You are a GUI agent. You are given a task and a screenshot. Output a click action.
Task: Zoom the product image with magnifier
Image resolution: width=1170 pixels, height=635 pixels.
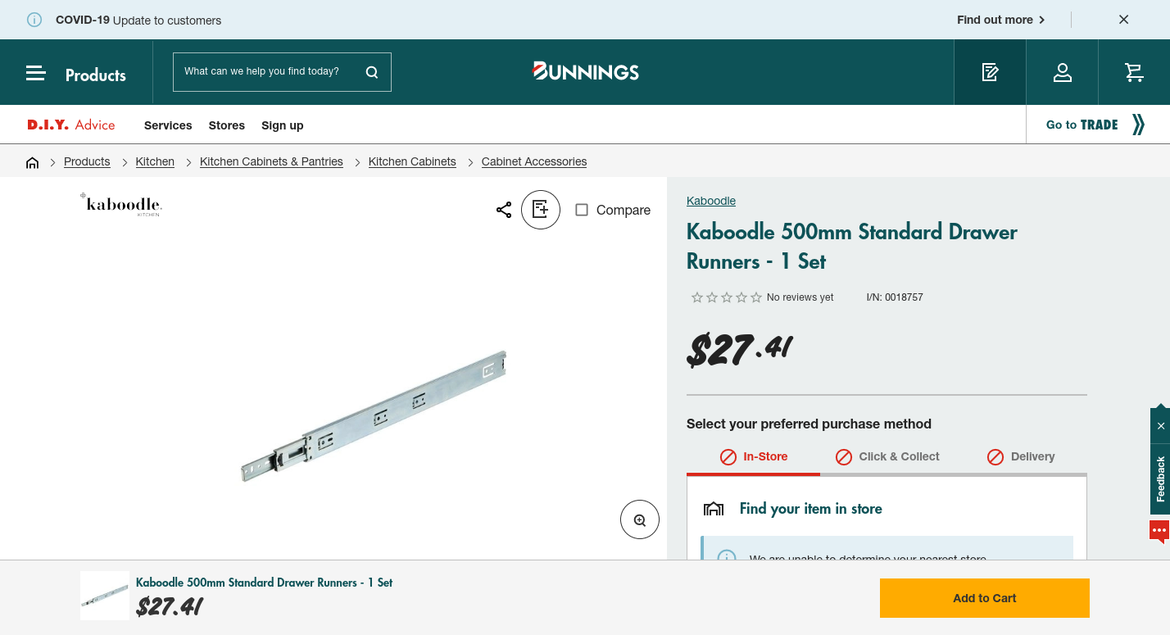click(640, 520)
